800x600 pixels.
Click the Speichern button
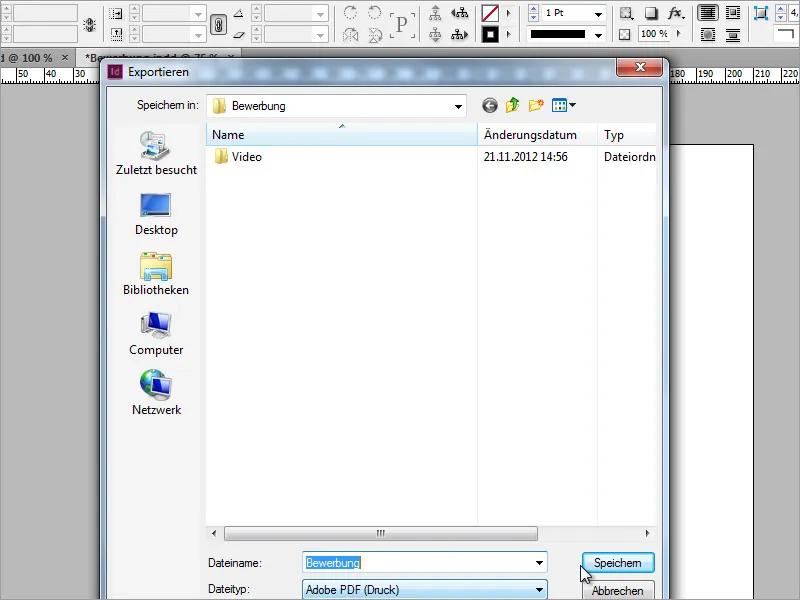[x=618, y=563]
